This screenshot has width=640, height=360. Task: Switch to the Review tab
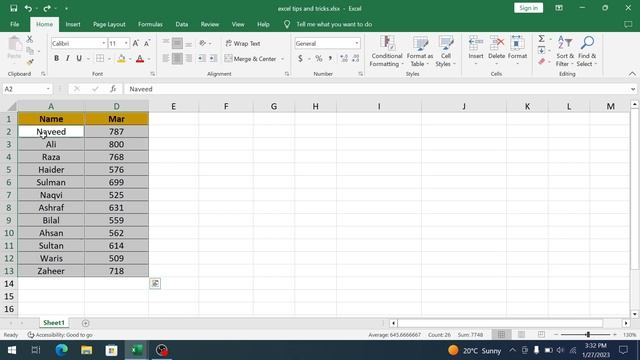tap(209, 24)
